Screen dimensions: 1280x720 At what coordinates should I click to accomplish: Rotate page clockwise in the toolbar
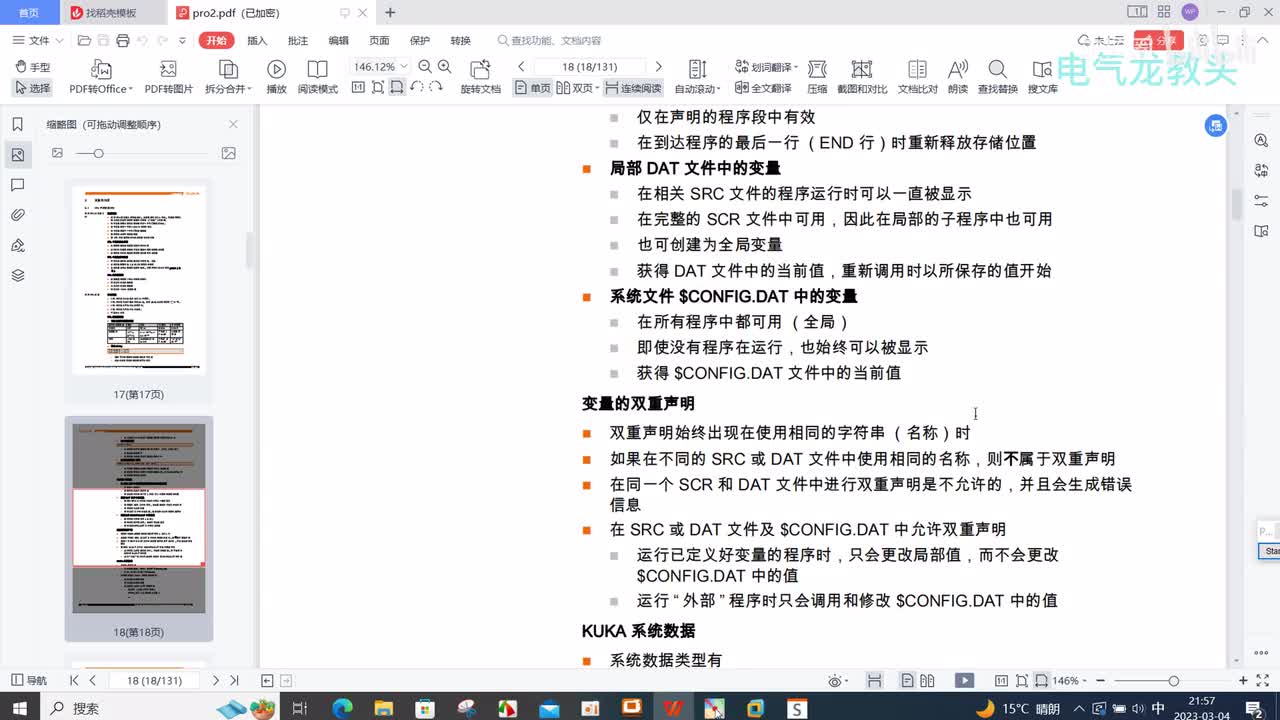point(436,88)
